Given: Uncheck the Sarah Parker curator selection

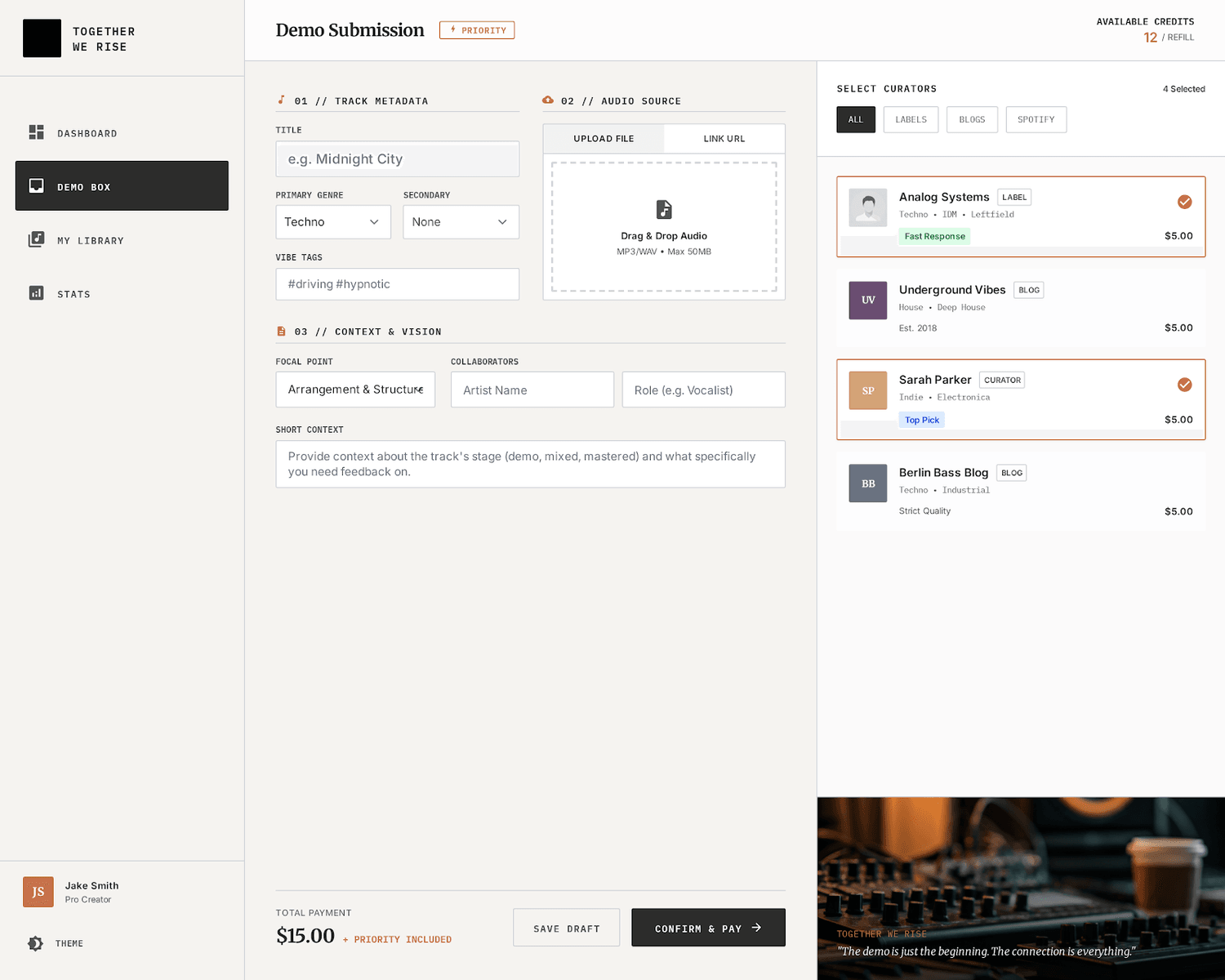Looking at the screenshot, I should [1184, 385].
